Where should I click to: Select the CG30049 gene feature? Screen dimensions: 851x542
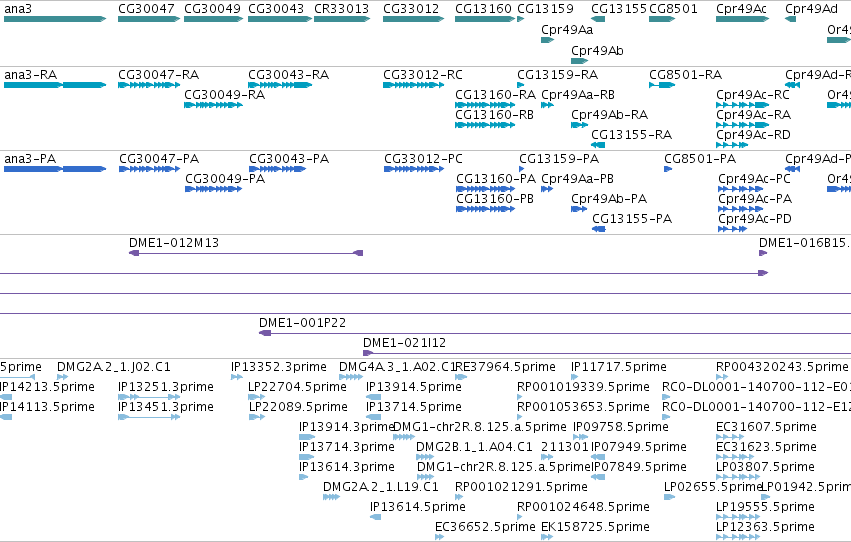213,19
